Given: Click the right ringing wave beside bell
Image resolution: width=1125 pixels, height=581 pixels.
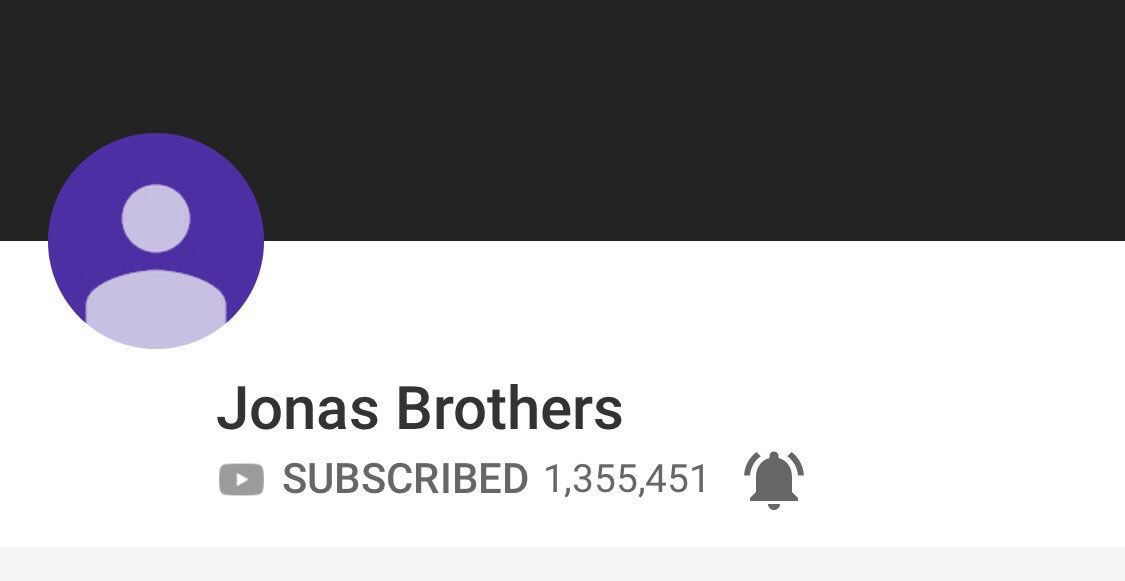Looking at the screenshot, I should click(796, 465).
